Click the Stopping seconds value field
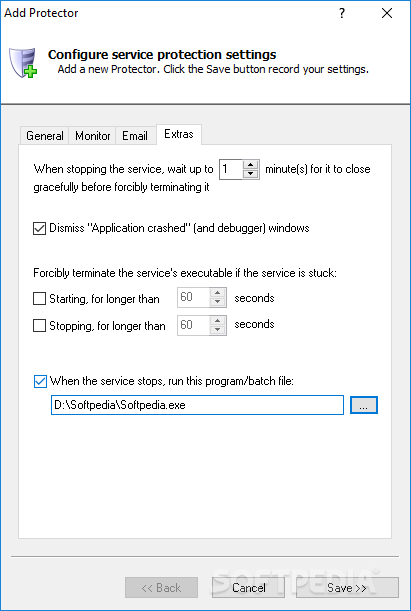This screenshot has height=611, width=411. [194, 325]
